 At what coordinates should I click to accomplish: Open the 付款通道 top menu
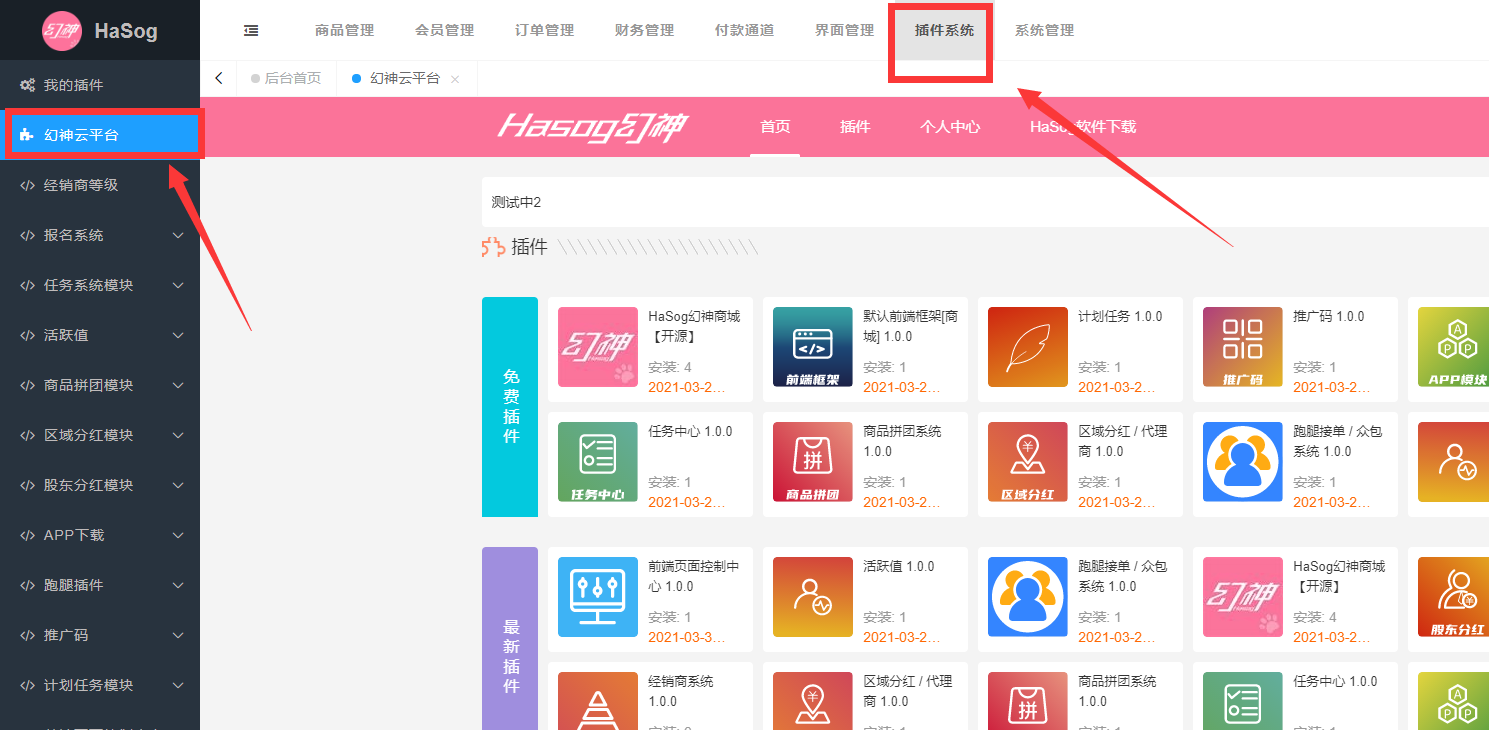pos(744,30)
